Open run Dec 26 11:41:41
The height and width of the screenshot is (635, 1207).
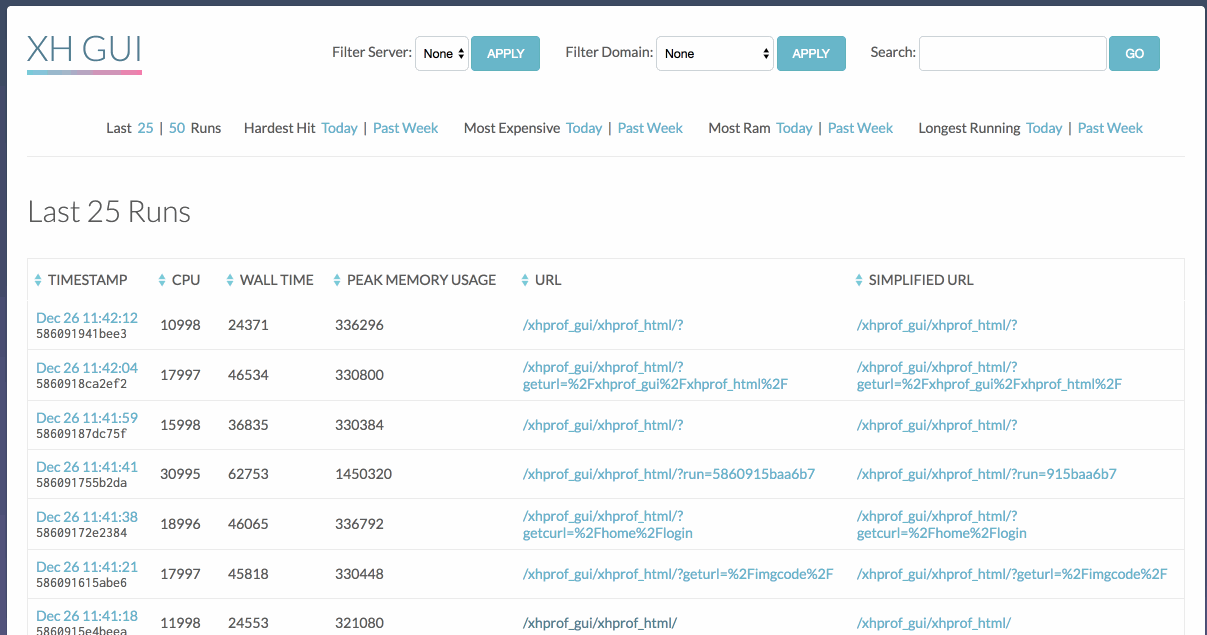pyautogui.click(x=87, y=467)
